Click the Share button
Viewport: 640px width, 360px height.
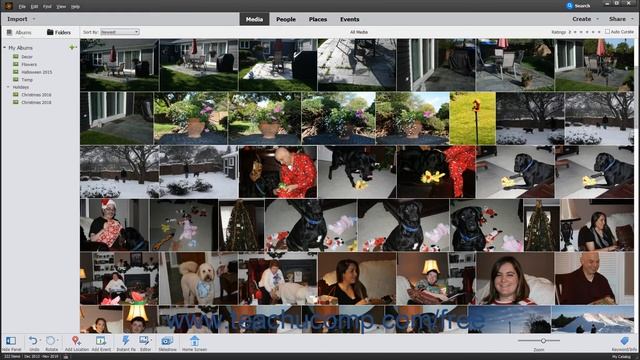coord(617,19)
